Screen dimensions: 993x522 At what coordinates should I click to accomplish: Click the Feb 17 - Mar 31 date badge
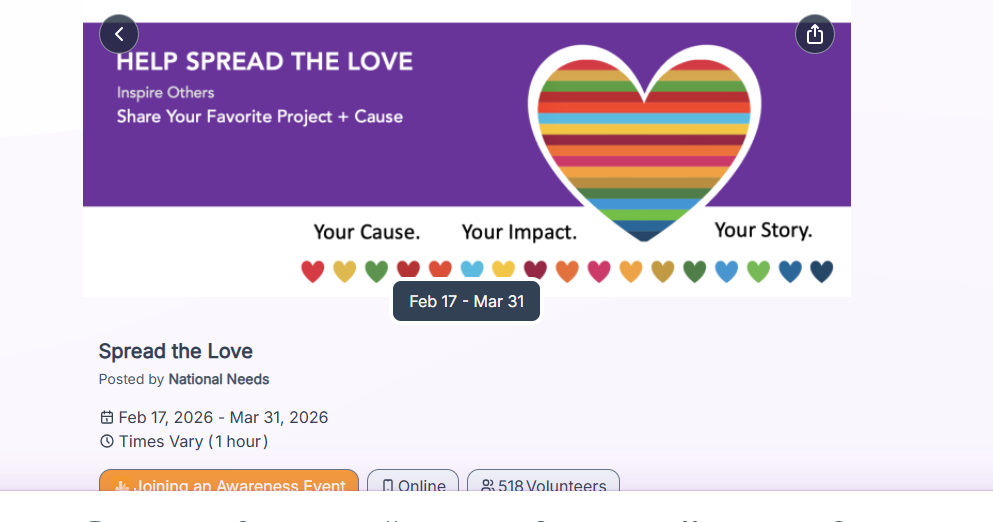[466, 301]
